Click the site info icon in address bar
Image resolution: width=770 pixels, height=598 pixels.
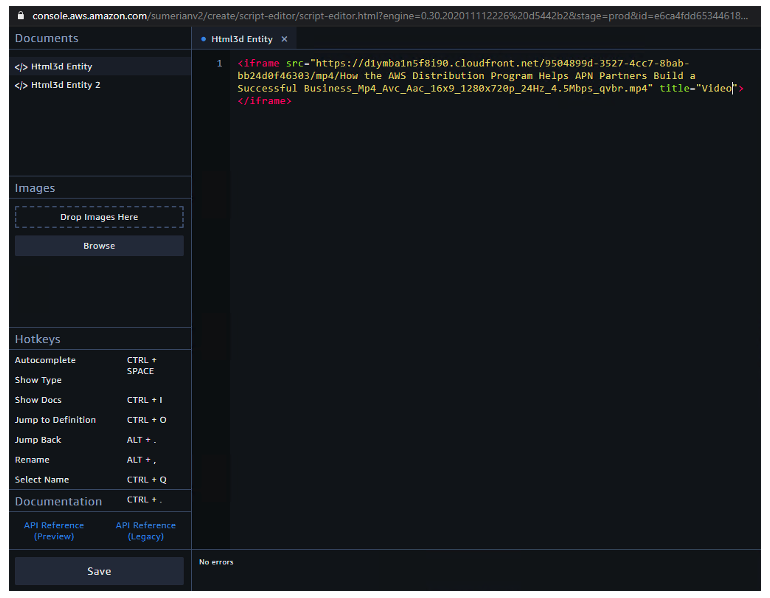(21, 15)
